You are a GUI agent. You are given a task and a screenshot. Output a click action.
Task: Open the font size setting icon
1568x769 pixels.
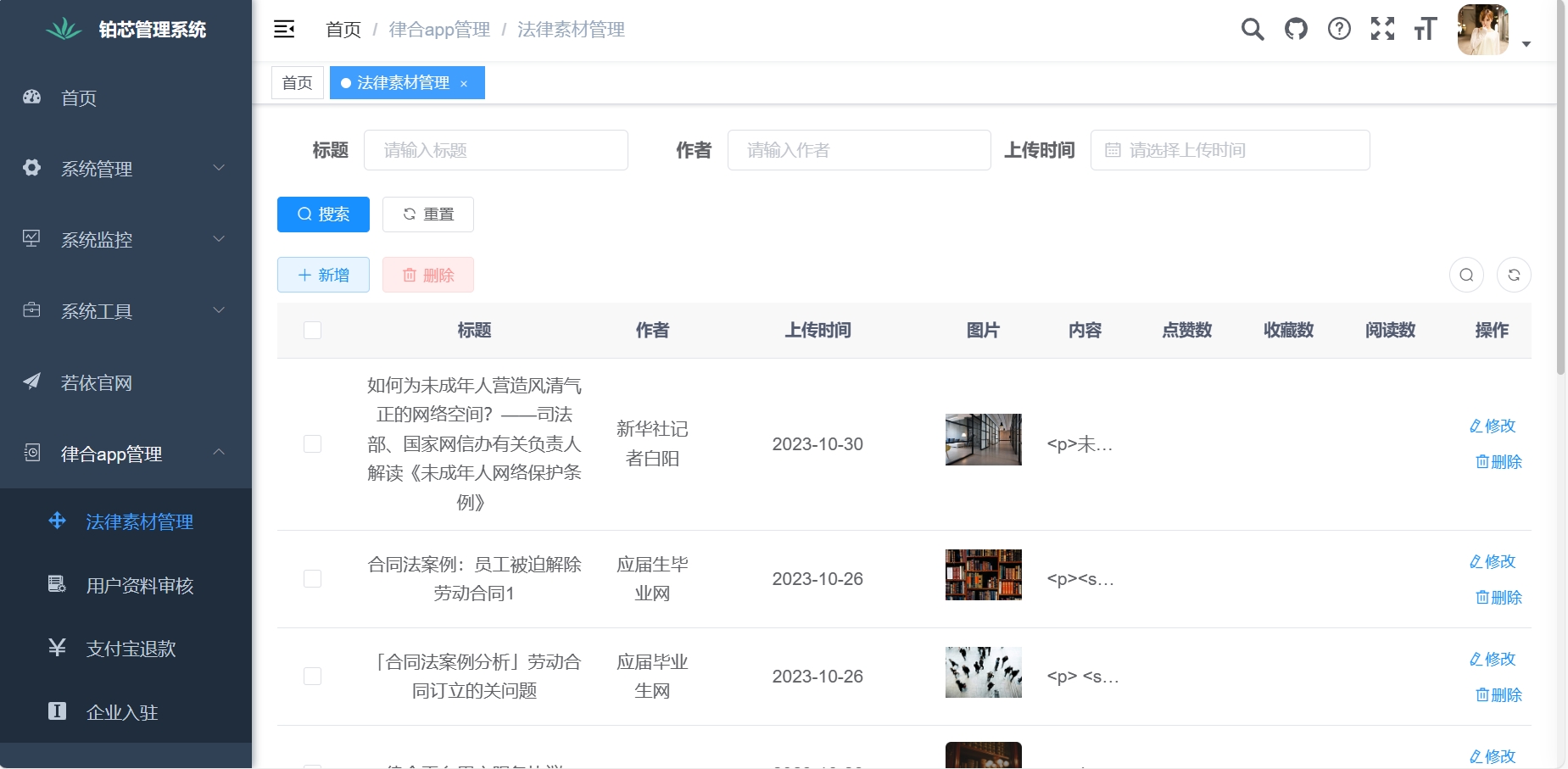pos(1426,30)
